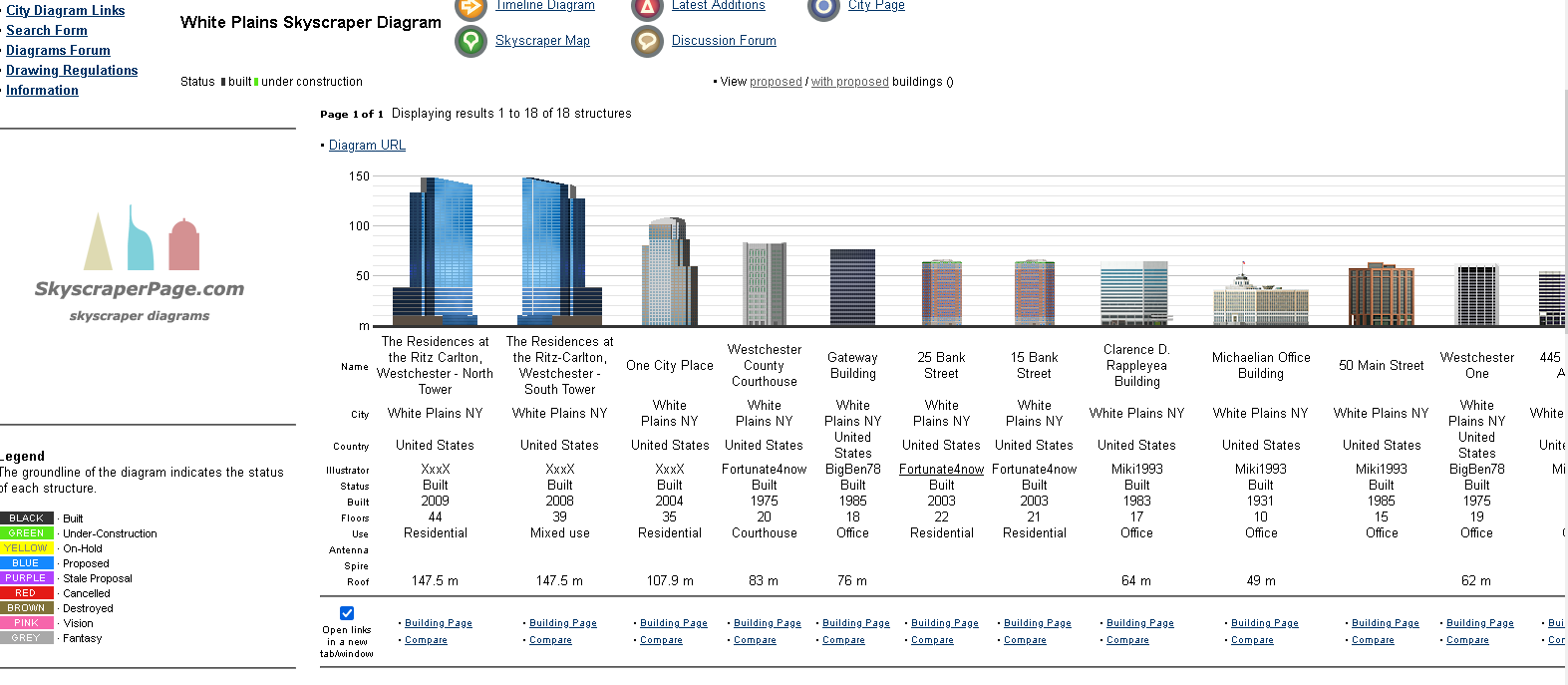The width and height of the screenshot is (1568, 685).
Task: Open the Information page
Action: click(42, 91)
